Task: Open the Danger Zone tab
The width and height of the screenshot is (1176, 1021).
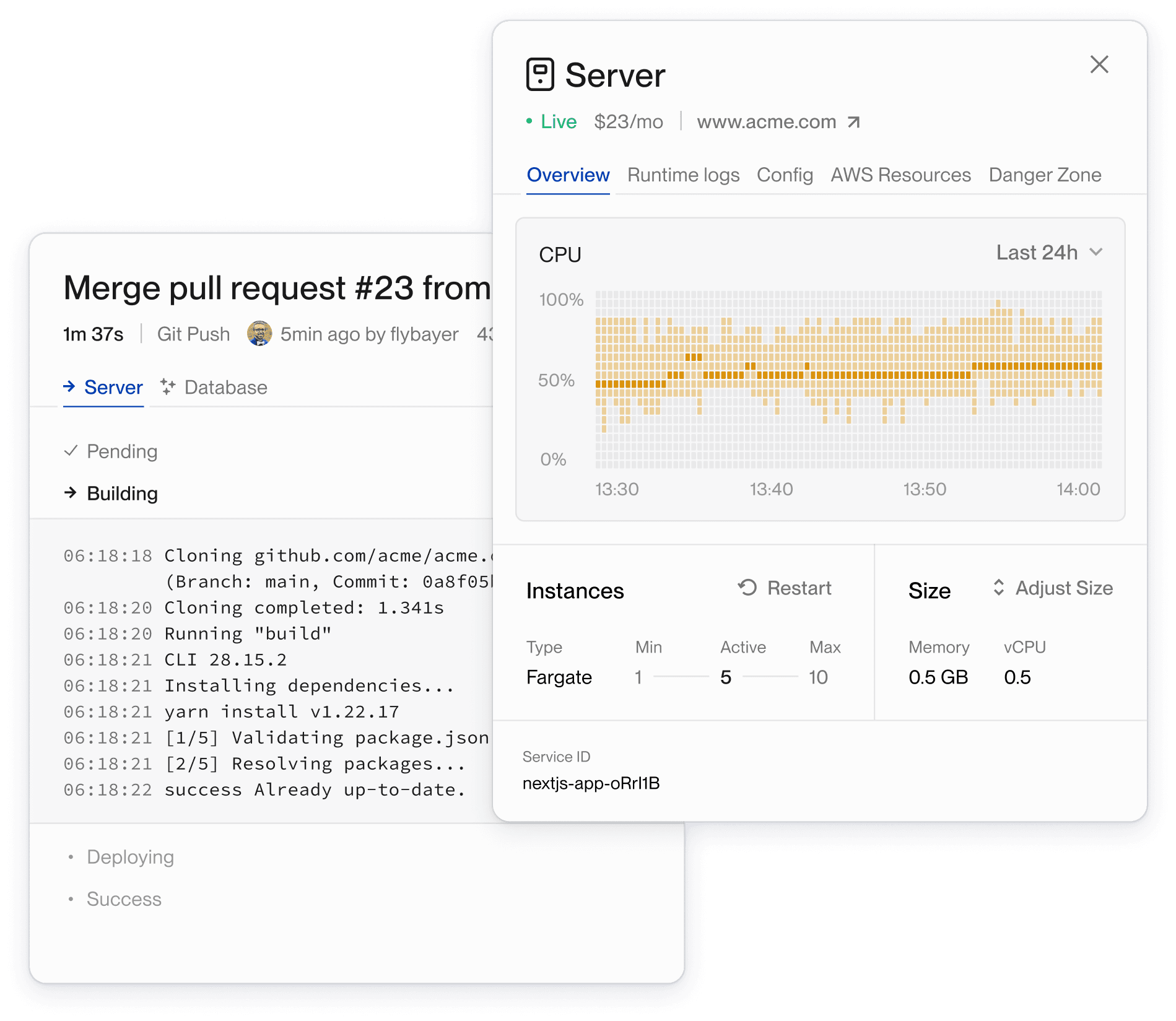Action: click(1045, 175)
